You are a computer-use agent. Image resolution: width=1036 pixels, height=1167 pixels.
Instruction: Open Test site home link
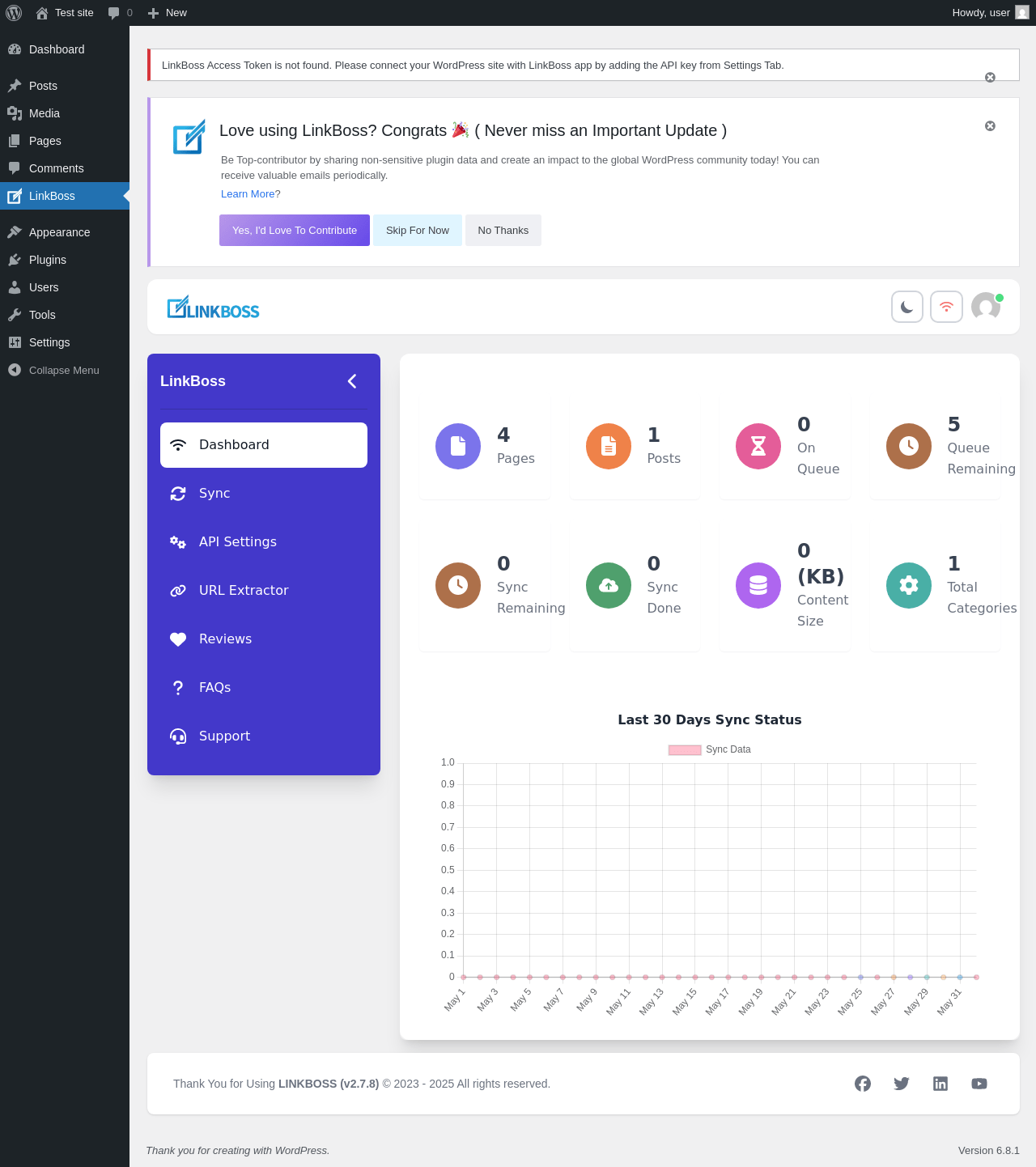[x=65, y=13]
